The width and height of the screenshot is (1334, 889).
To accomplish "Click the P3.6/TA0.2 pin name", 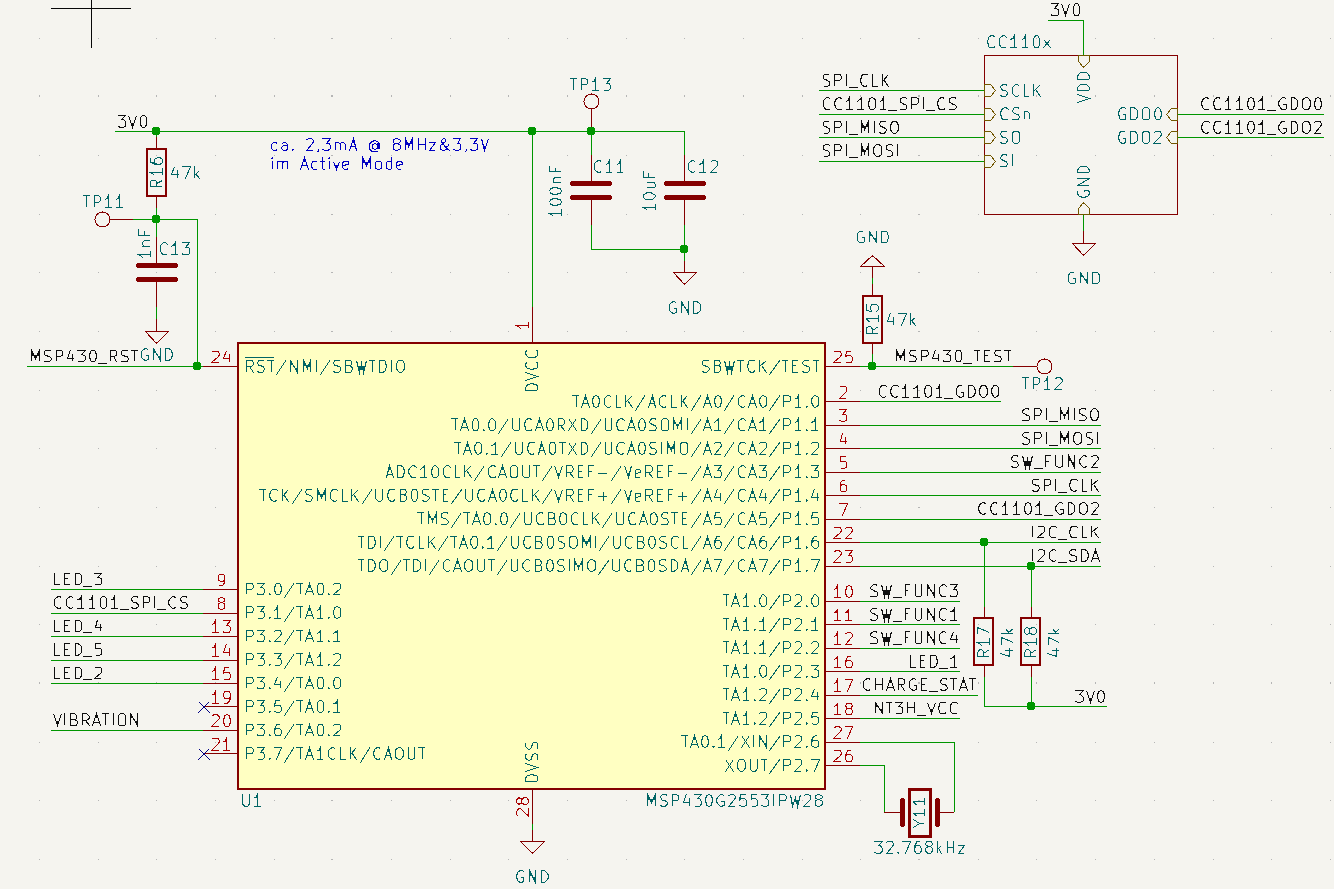I will click(293, 730).
